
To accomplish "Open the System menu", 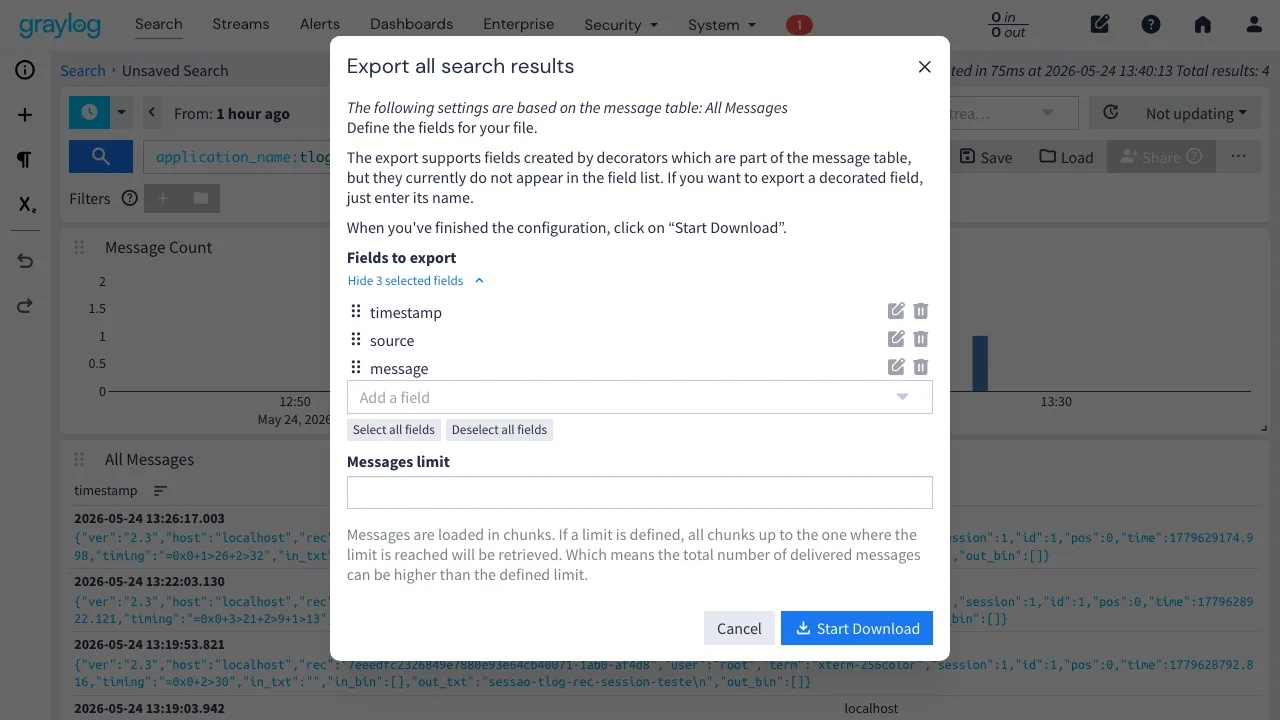I will click(x=722, y=24).
